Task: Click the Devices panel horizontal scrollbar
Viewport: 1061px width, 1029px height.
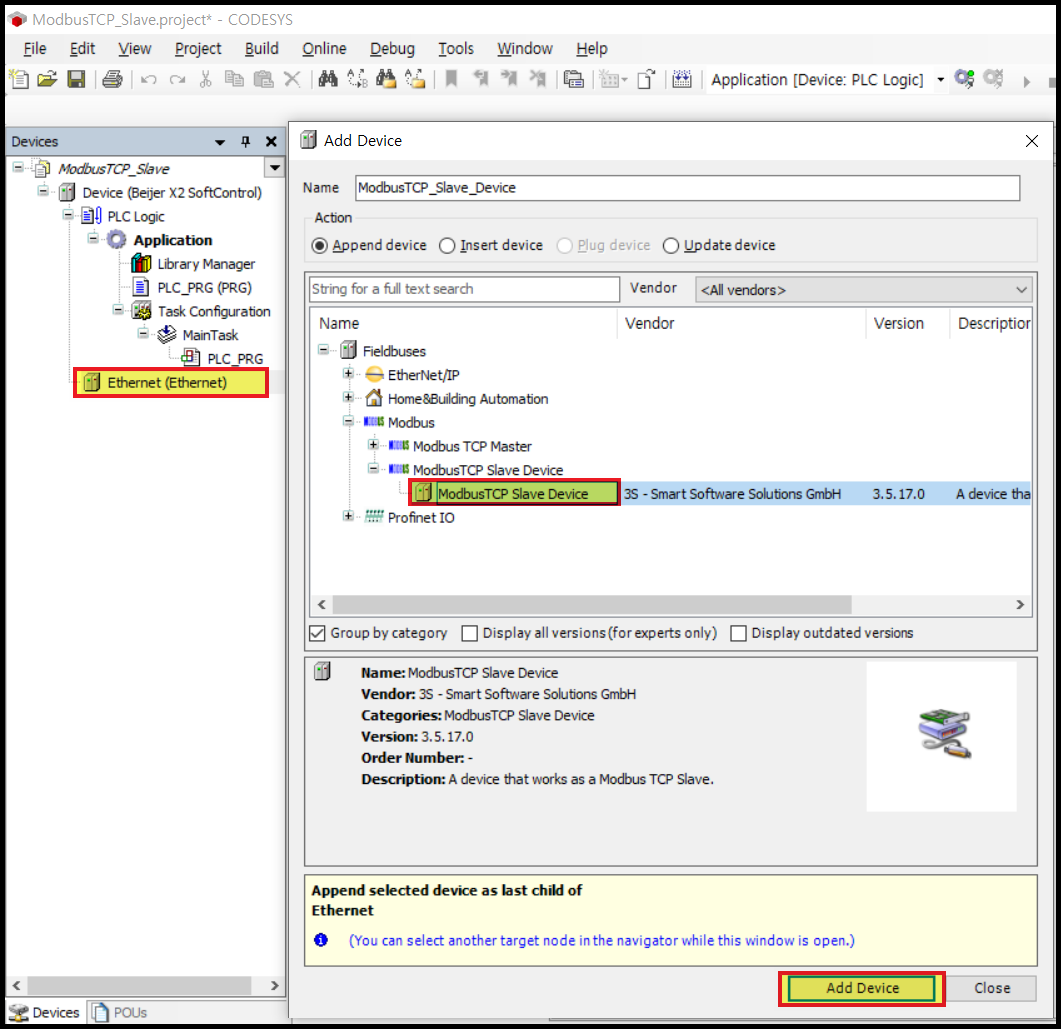Action: point(139,985)
